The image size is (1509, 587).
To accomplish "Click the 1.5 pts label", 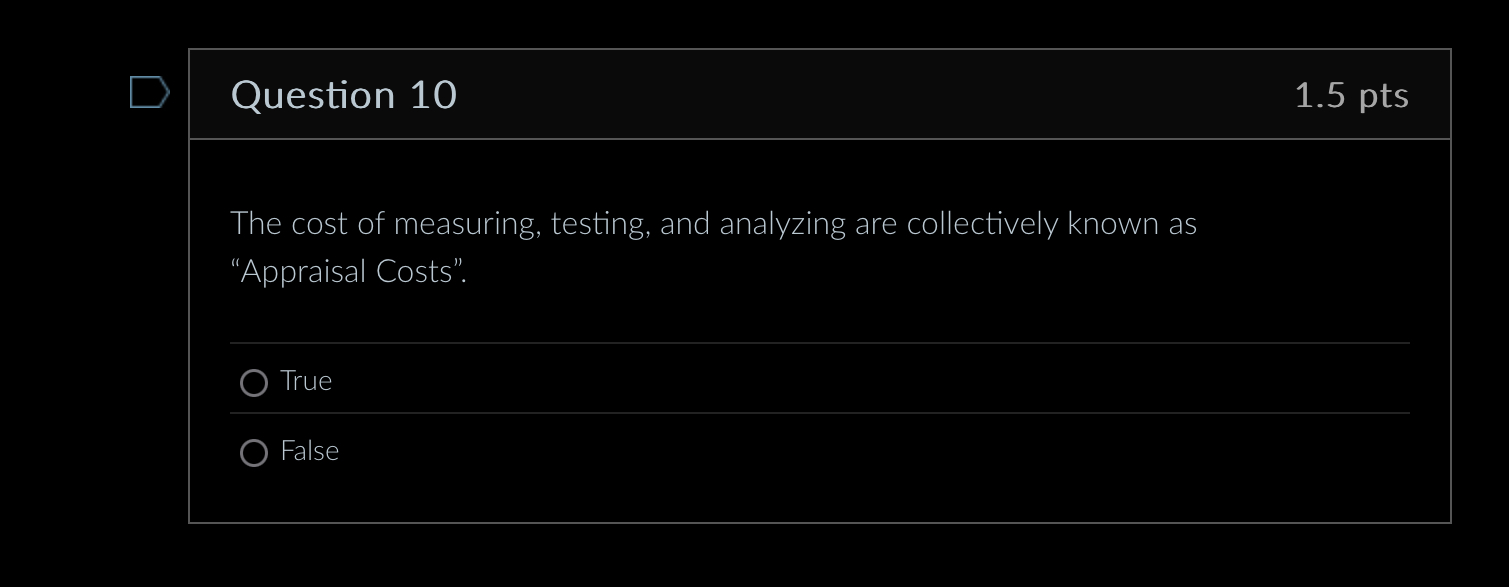I will pyautogui.click(x=1352, y=94).
